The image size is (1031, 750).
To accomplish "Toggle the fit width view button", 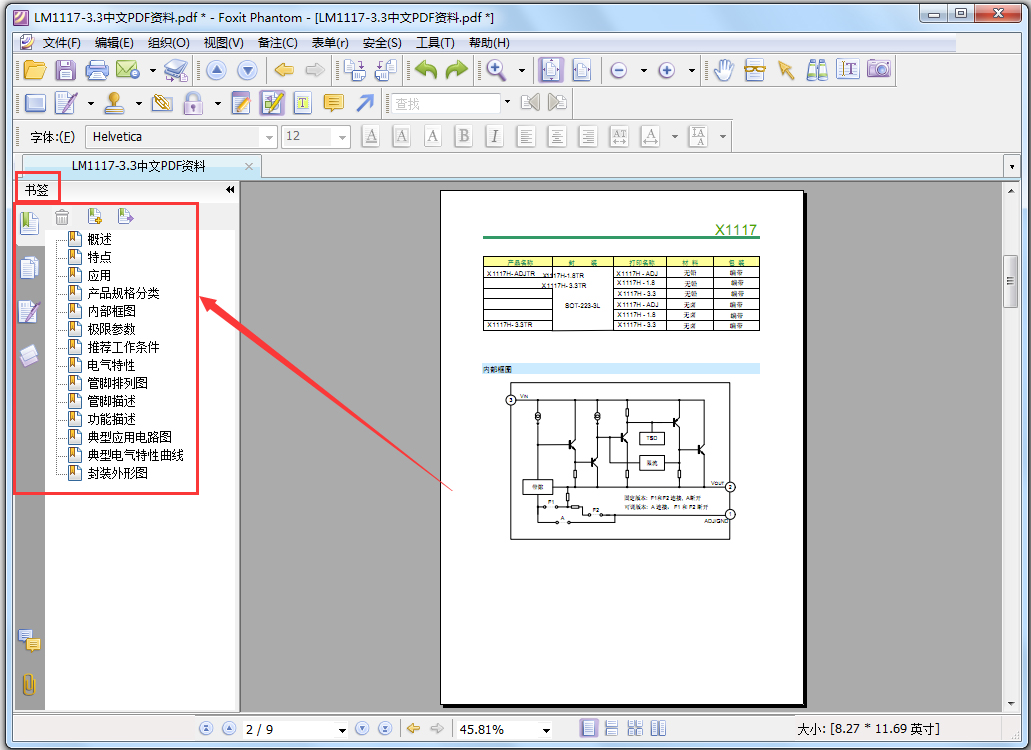I will (x=582, y=70).
